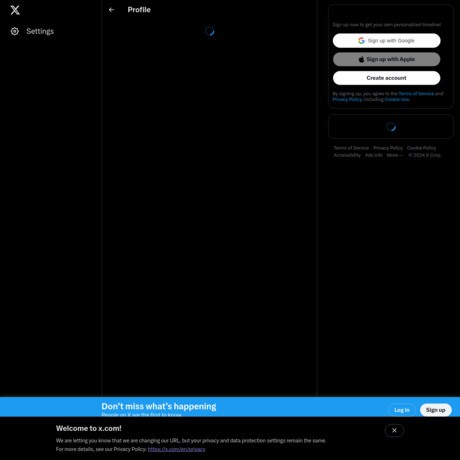Open the Terms of Service link in disclaimer
This screenshot has width=460, height=460.
point(416,94)
